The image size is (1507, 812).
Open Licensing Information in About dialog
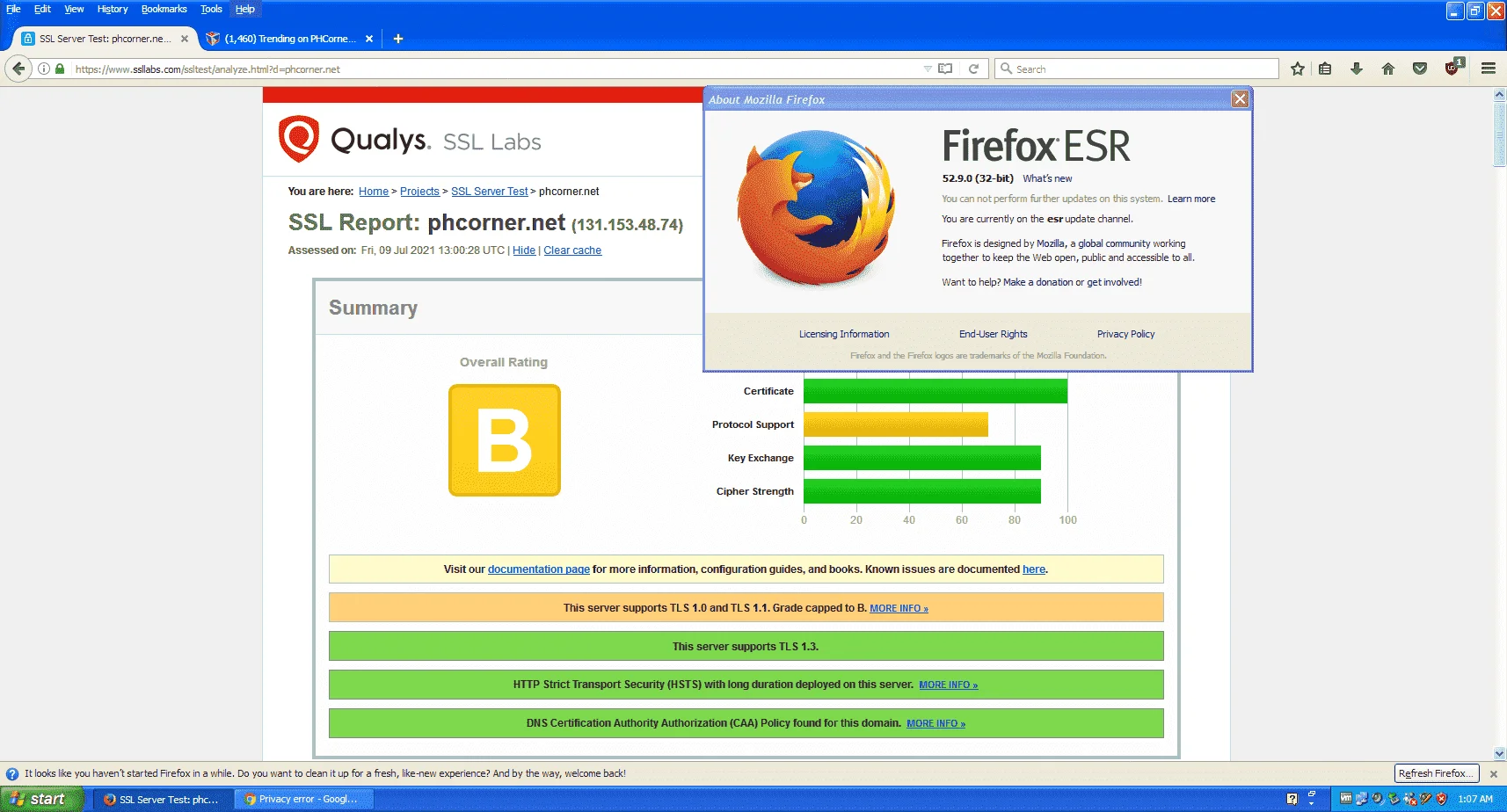coord(844,334)
